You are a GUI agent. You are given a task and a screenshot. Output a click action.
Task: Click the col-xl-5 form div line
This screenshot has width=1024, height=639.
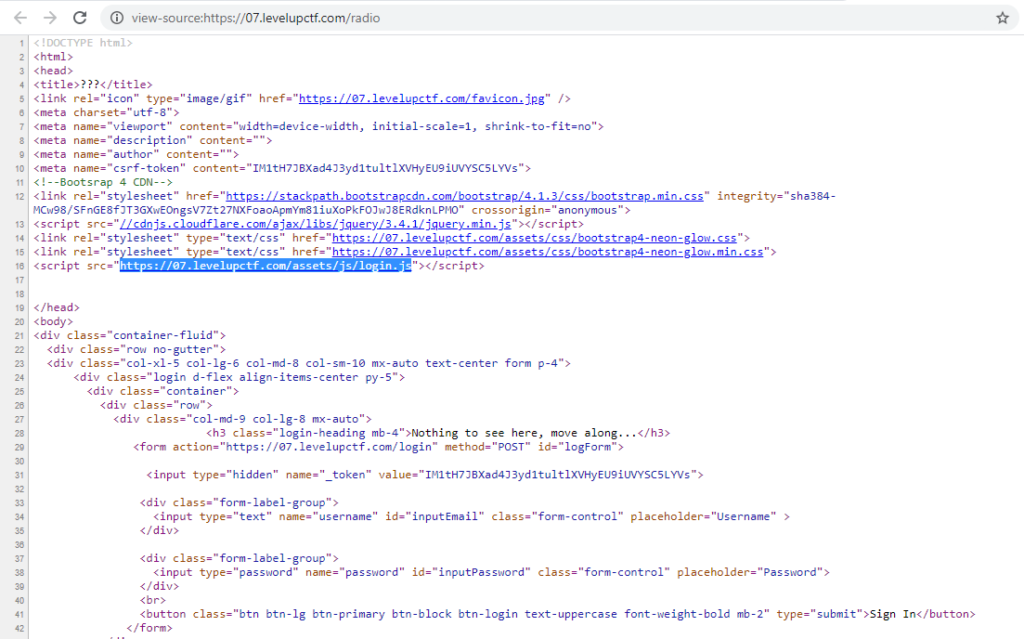(x=309, y=363)
